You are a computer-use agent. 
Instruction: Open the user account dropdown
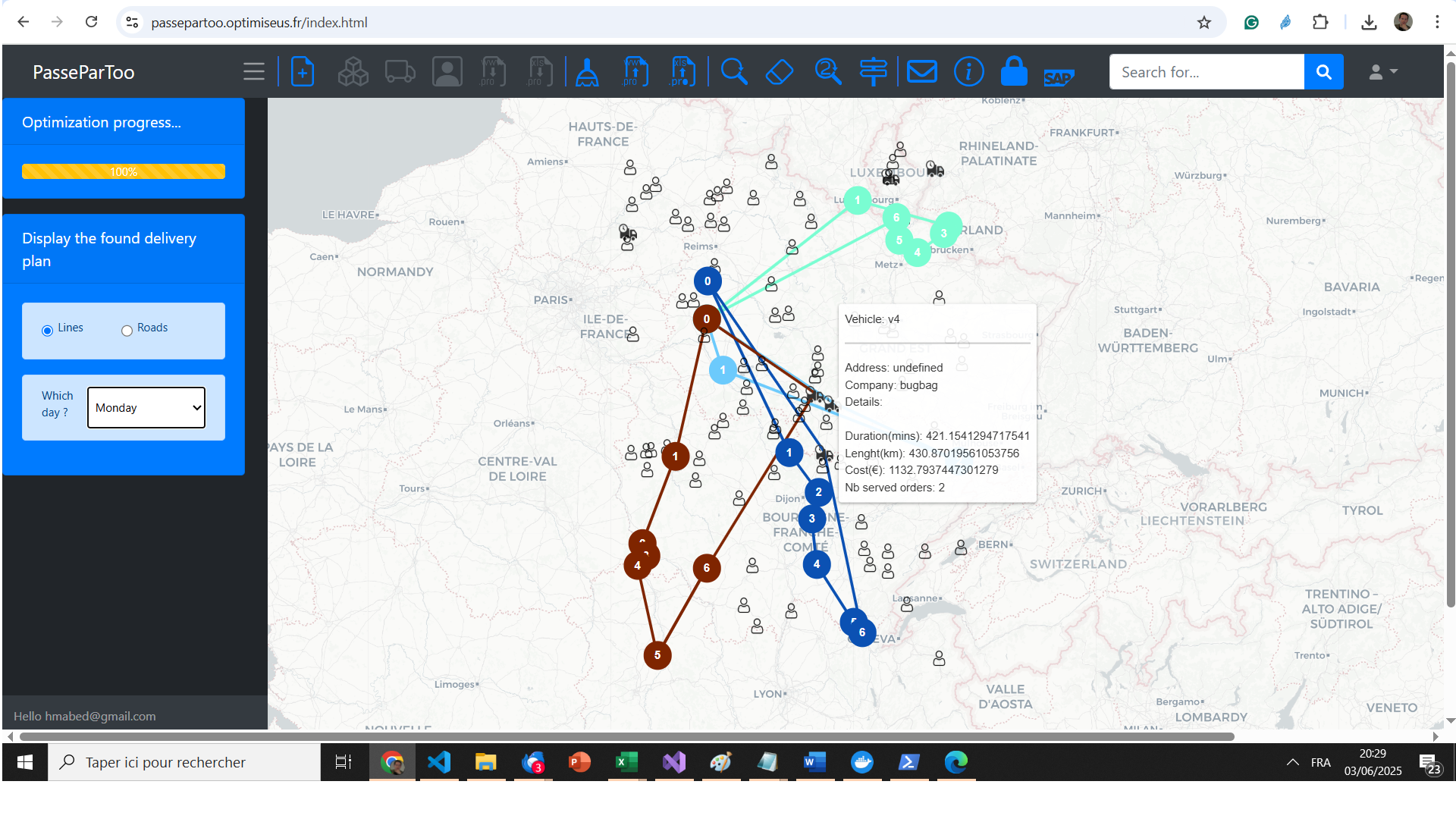click(1383, 72)
